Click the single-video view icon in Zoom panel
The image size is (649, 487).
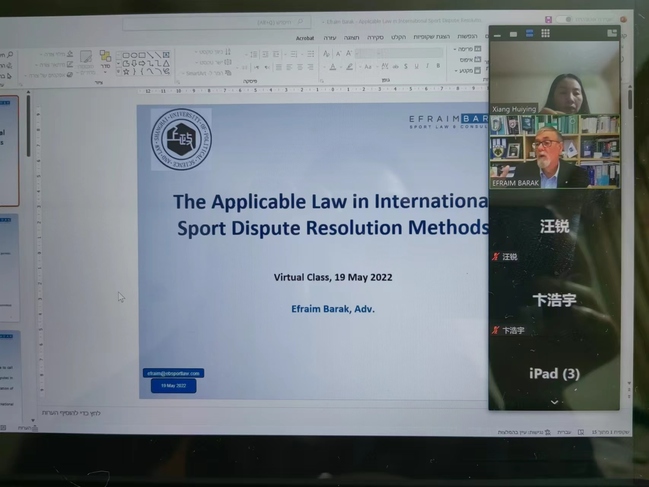pos(514,33)
